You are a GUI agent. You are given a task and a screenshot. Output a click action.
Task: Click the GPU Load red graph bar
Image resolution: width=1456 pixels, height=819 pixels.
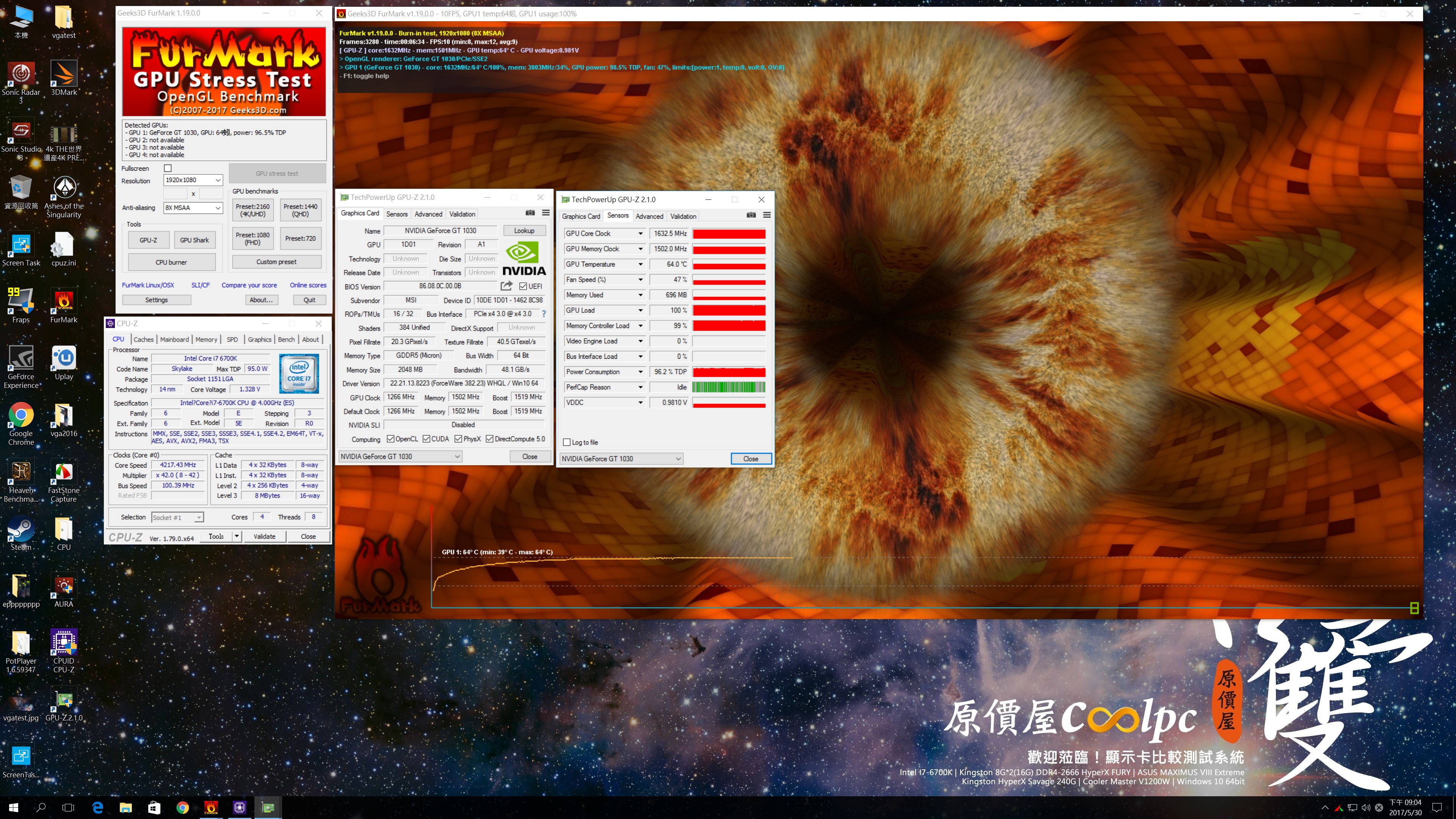[728, 310]
